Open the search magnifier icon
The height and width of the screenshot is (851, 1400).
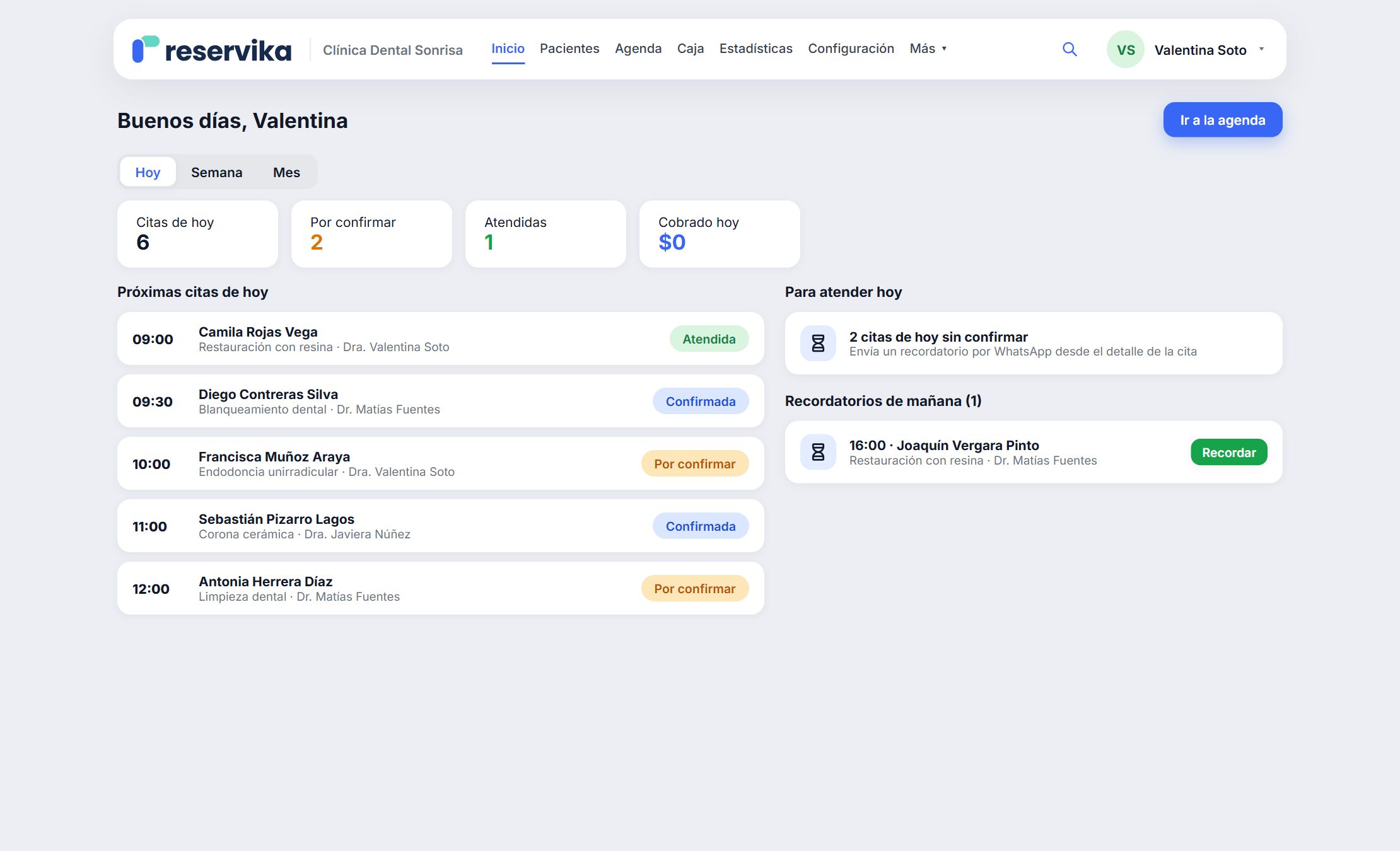point(1070,49)
